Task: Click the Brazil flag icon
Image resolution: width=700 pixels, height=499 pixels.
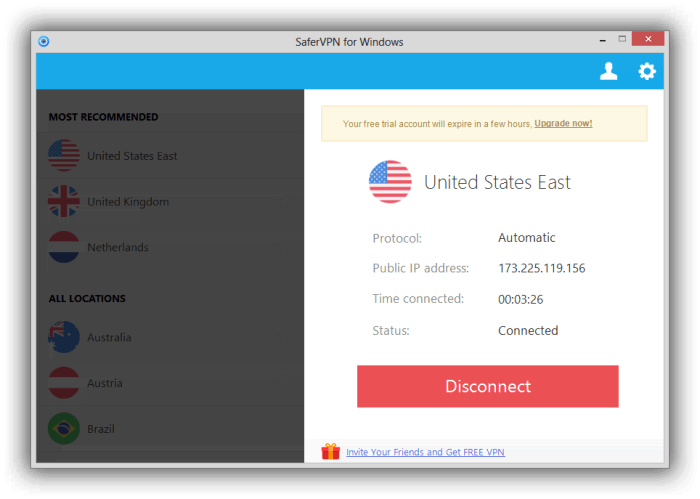Action: pos(64,428)
